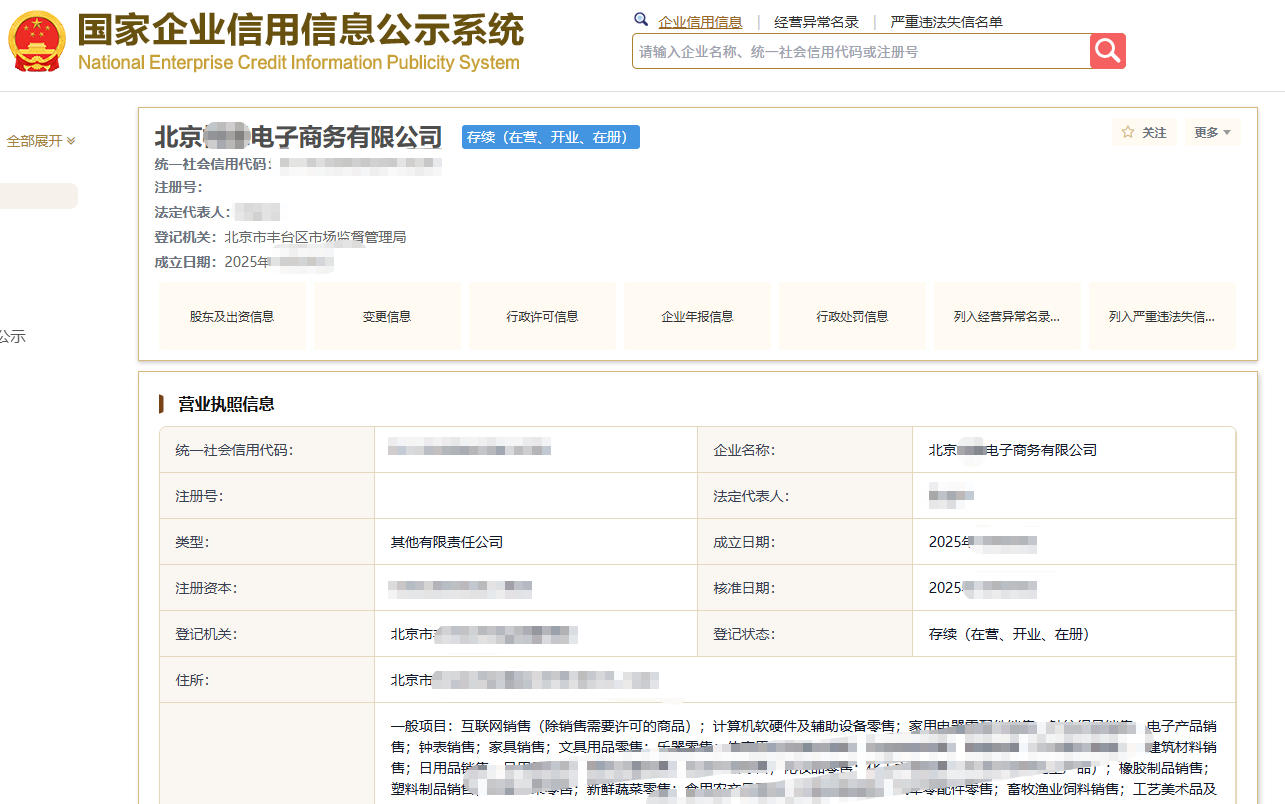This screenshot has width=1285, height=804.
Task: Open the 行政许可信息 section
Action: (x=542, y=316)
